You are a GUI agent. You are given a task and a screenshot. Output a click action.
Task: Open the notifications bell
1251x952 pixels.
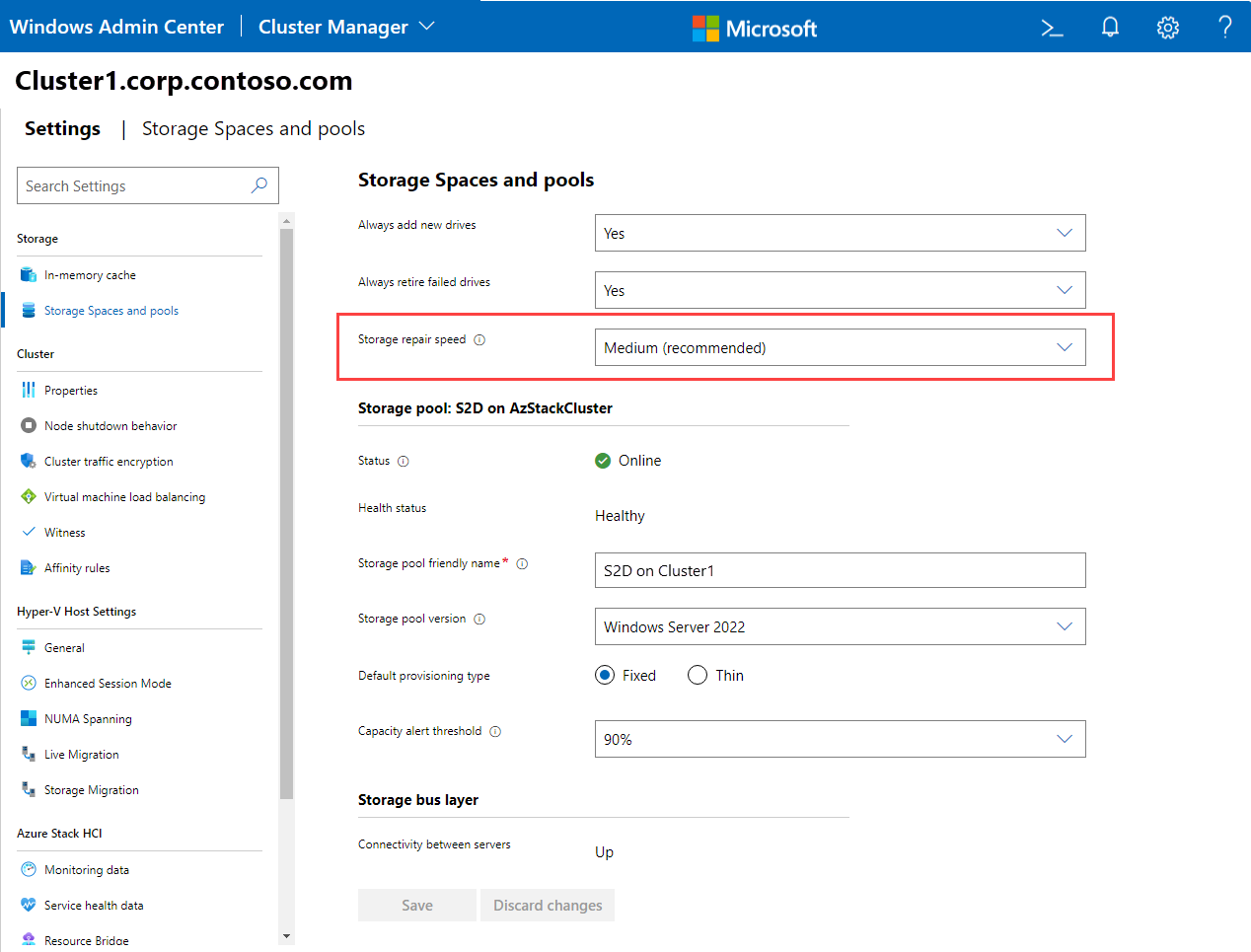coord(1110,28)
